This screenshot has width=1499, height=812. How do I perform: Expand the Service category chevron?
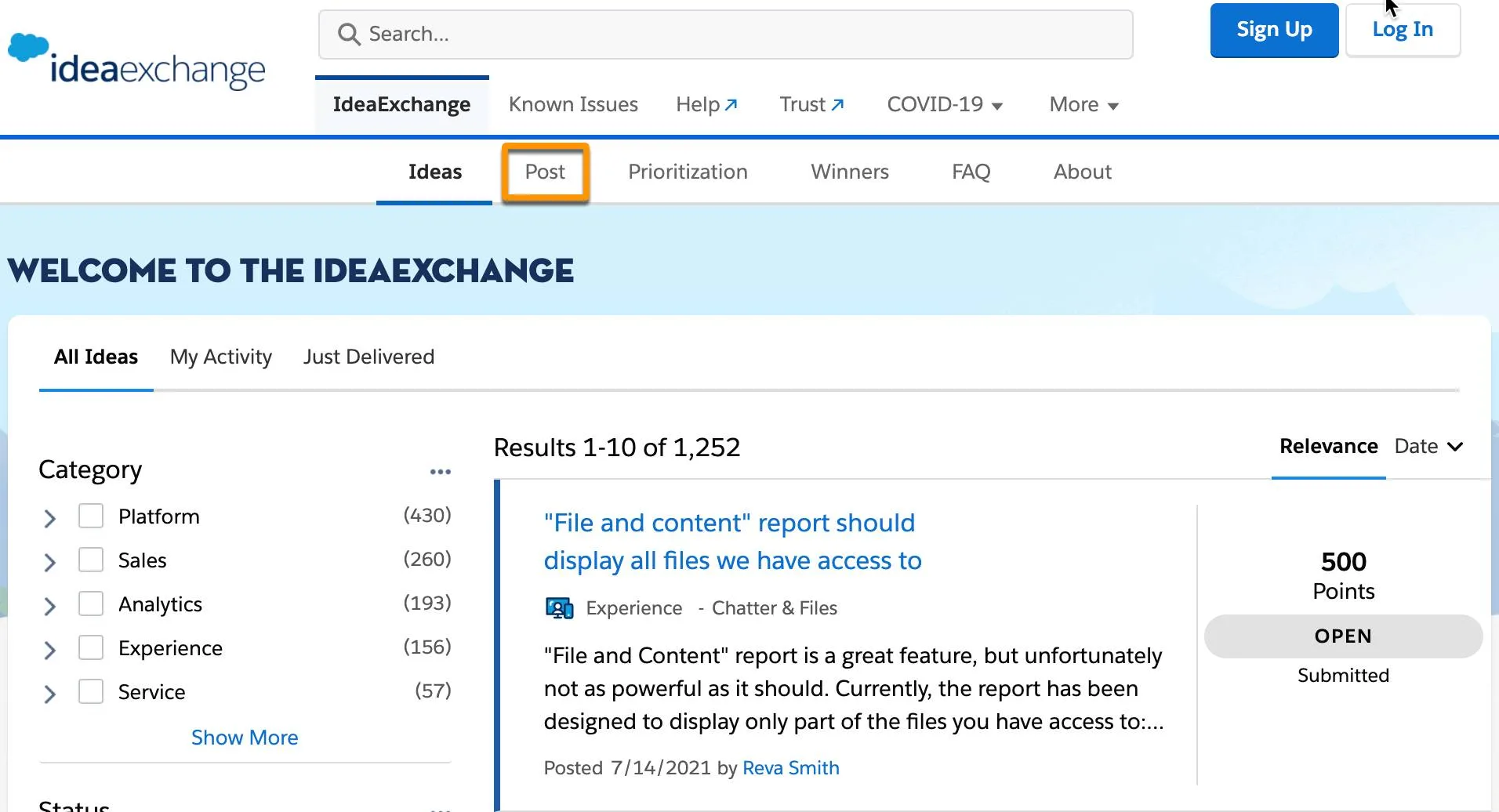pos(49,694)
